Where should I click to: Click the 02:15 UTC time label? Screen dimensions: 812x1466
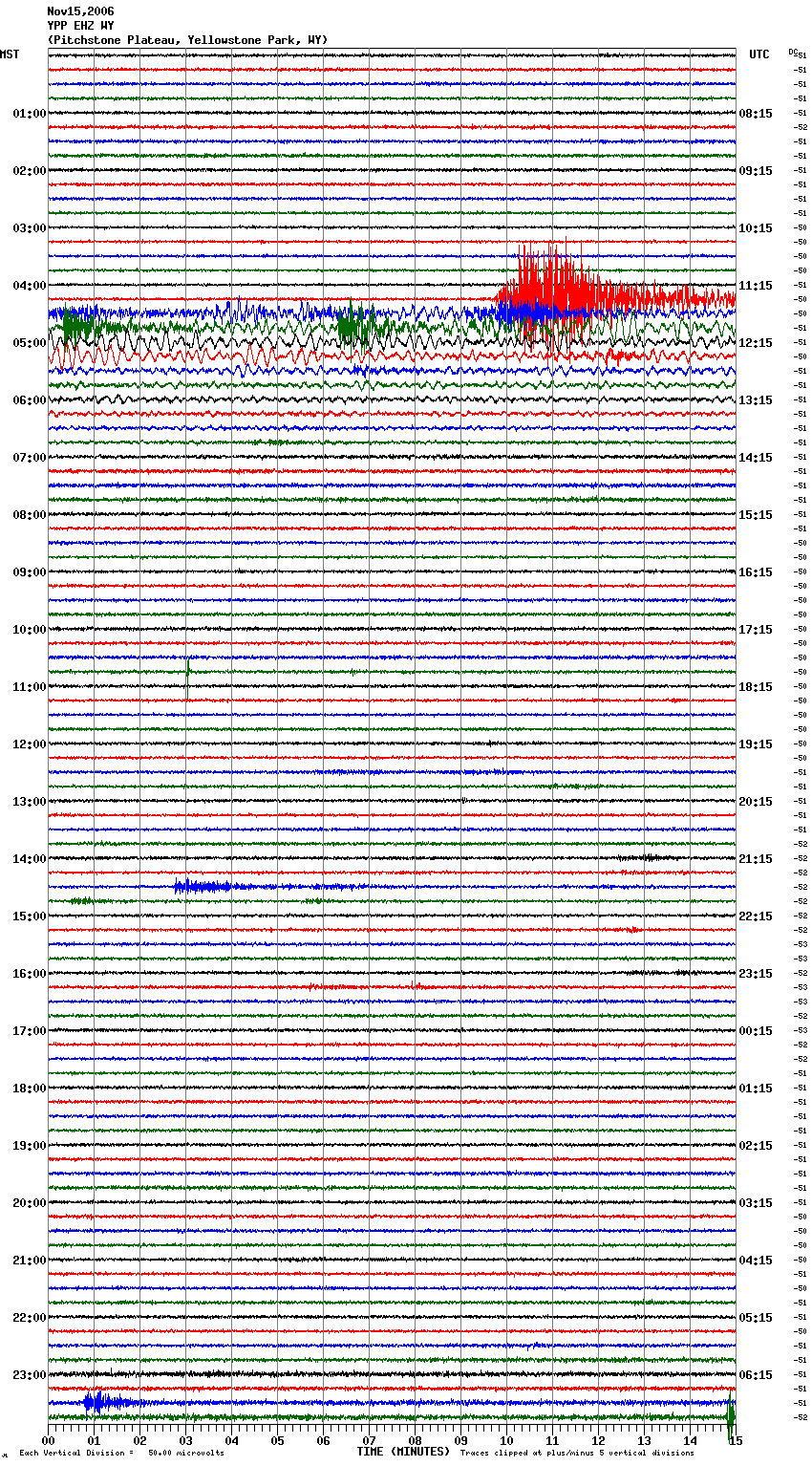(756, 1146)
